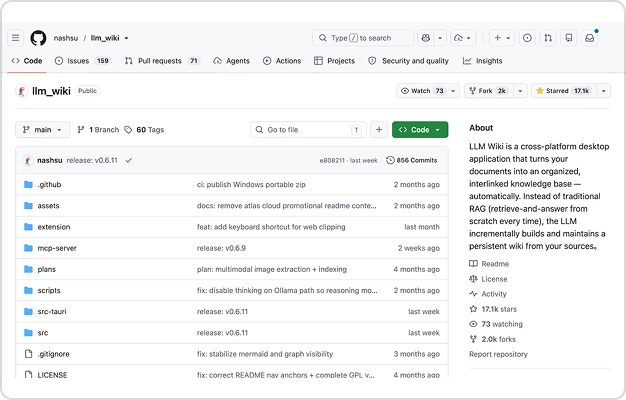Open the src-tauri folder icon

[28, 311]
